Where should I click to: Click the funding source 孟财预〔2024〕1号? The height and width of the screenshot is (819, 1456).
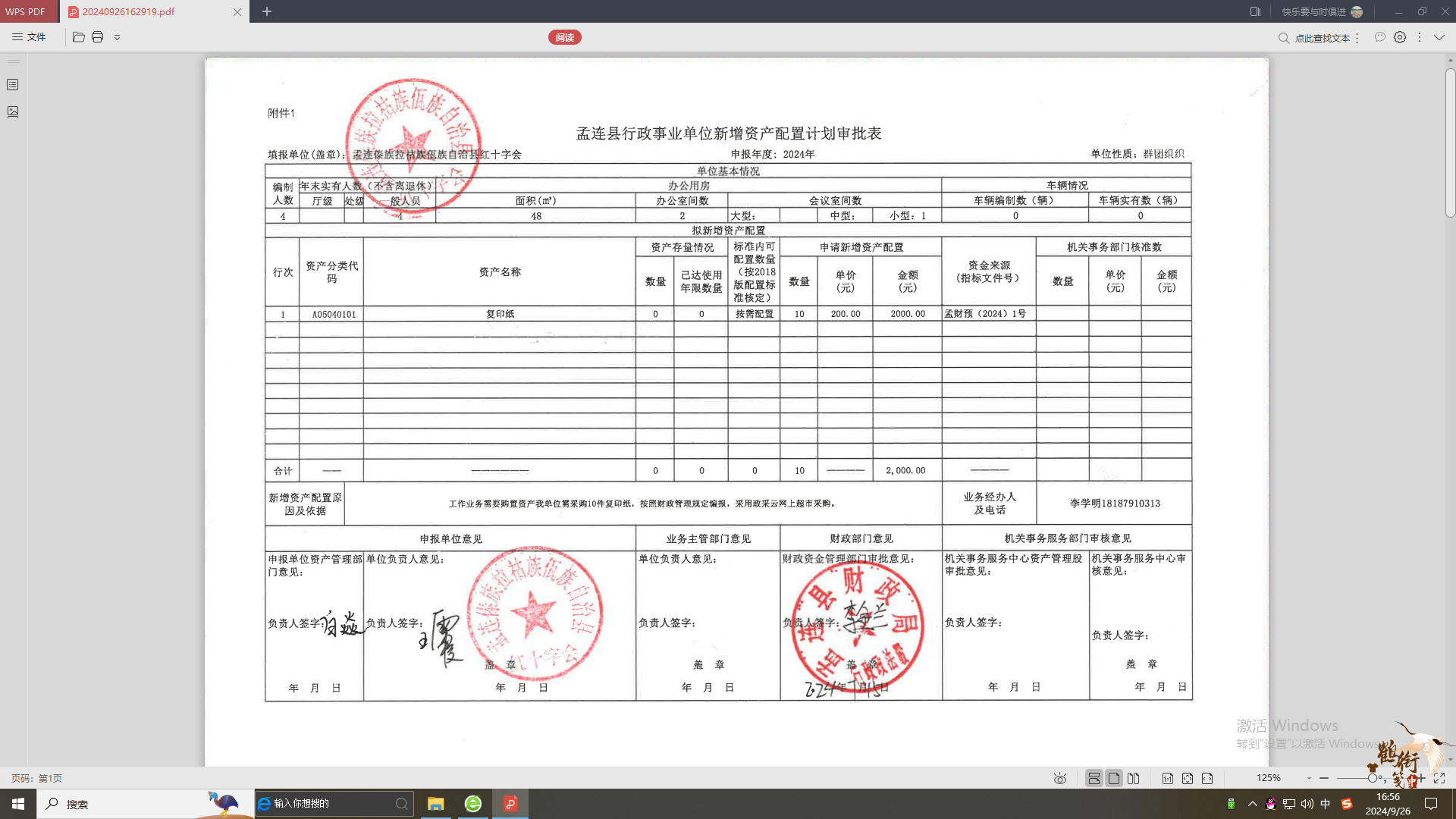pyautogui.click(x=985, y=314)
